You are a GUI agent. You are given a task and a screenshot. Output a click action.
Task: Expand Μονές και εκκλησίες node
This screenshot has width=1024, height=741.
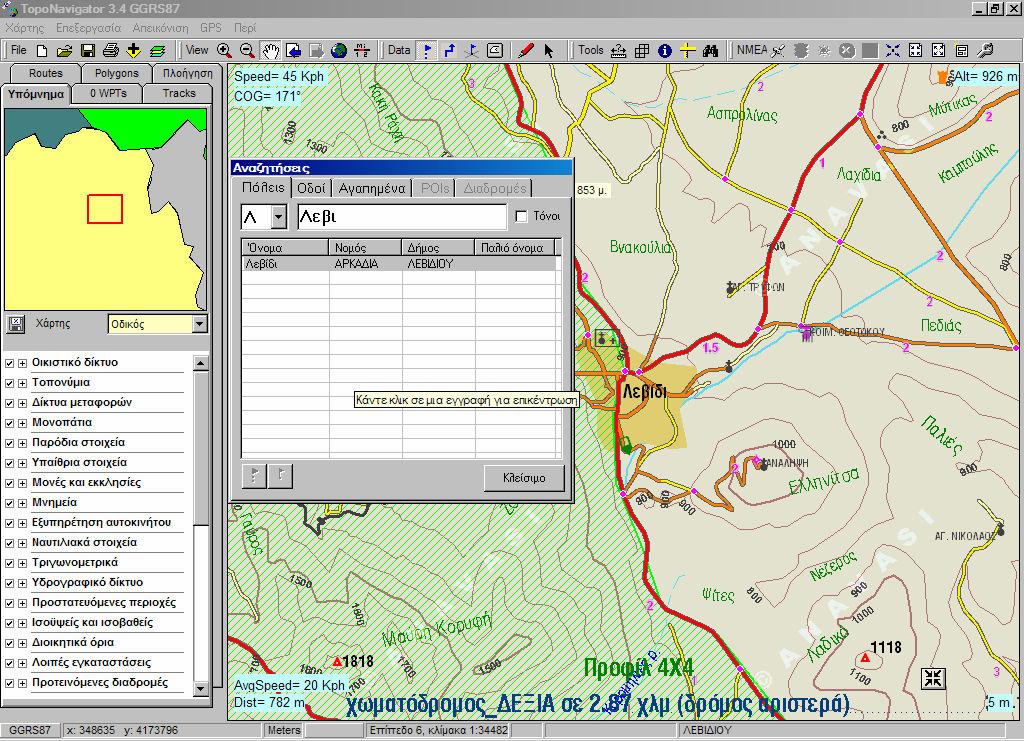(x=22, y=483)
